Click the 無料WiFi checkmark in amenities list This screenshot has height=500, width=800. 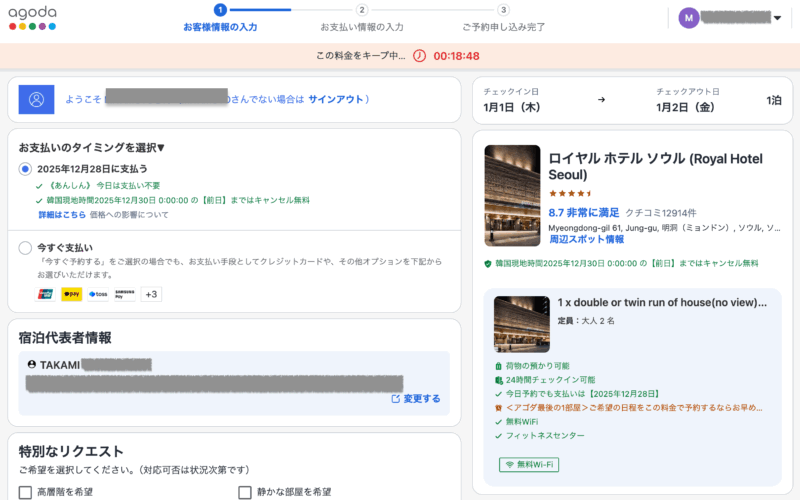click(498, 422)
